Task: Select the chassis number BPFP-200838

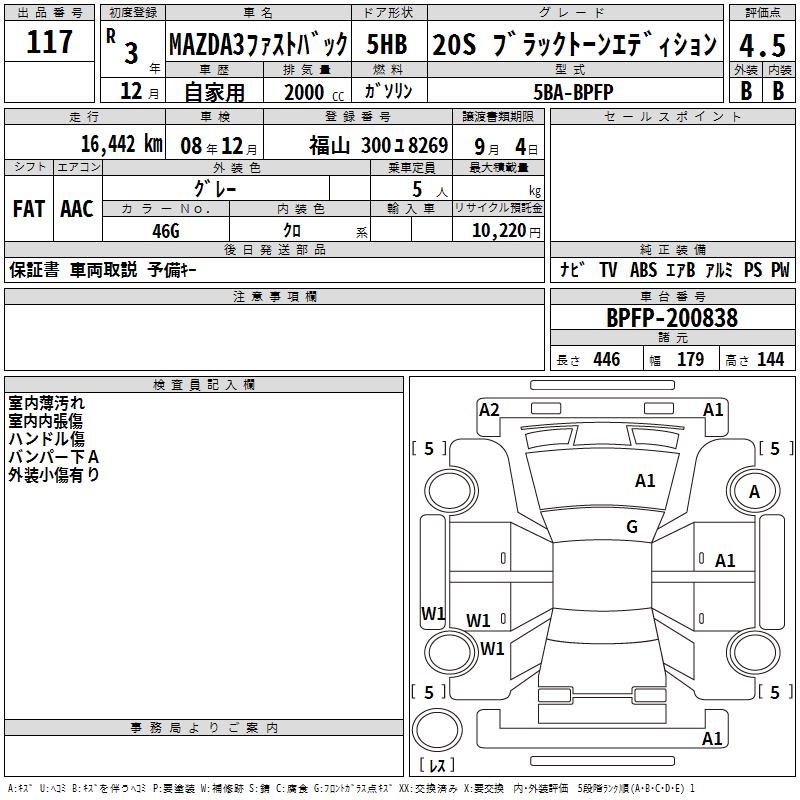Action: [x=672, y=318]
